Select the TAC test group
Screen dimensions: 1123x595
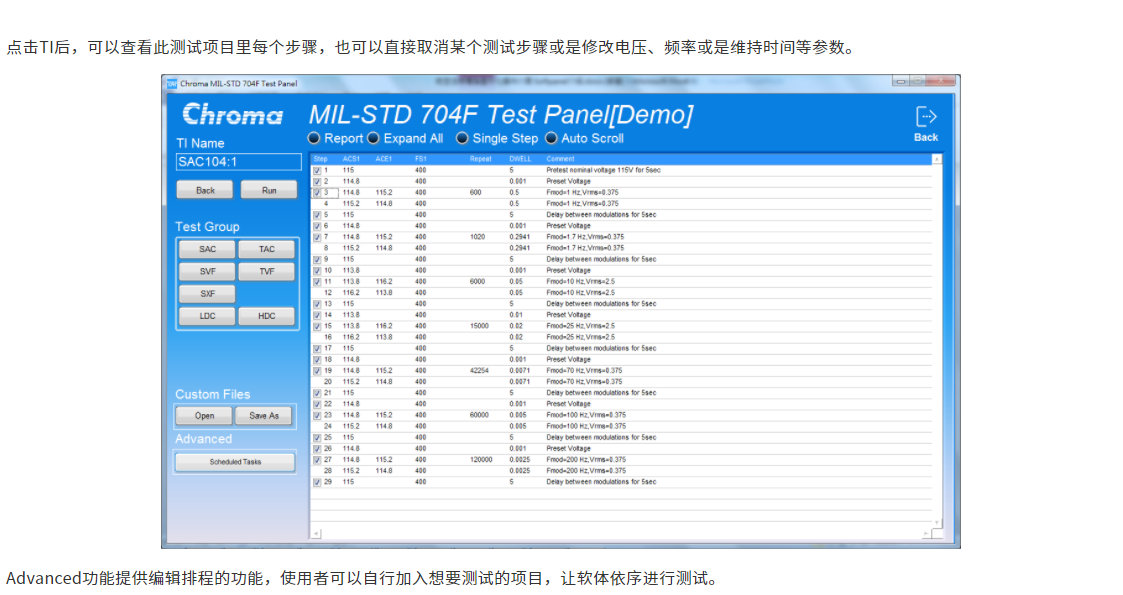pyautogui.click(x=266, y=248)
